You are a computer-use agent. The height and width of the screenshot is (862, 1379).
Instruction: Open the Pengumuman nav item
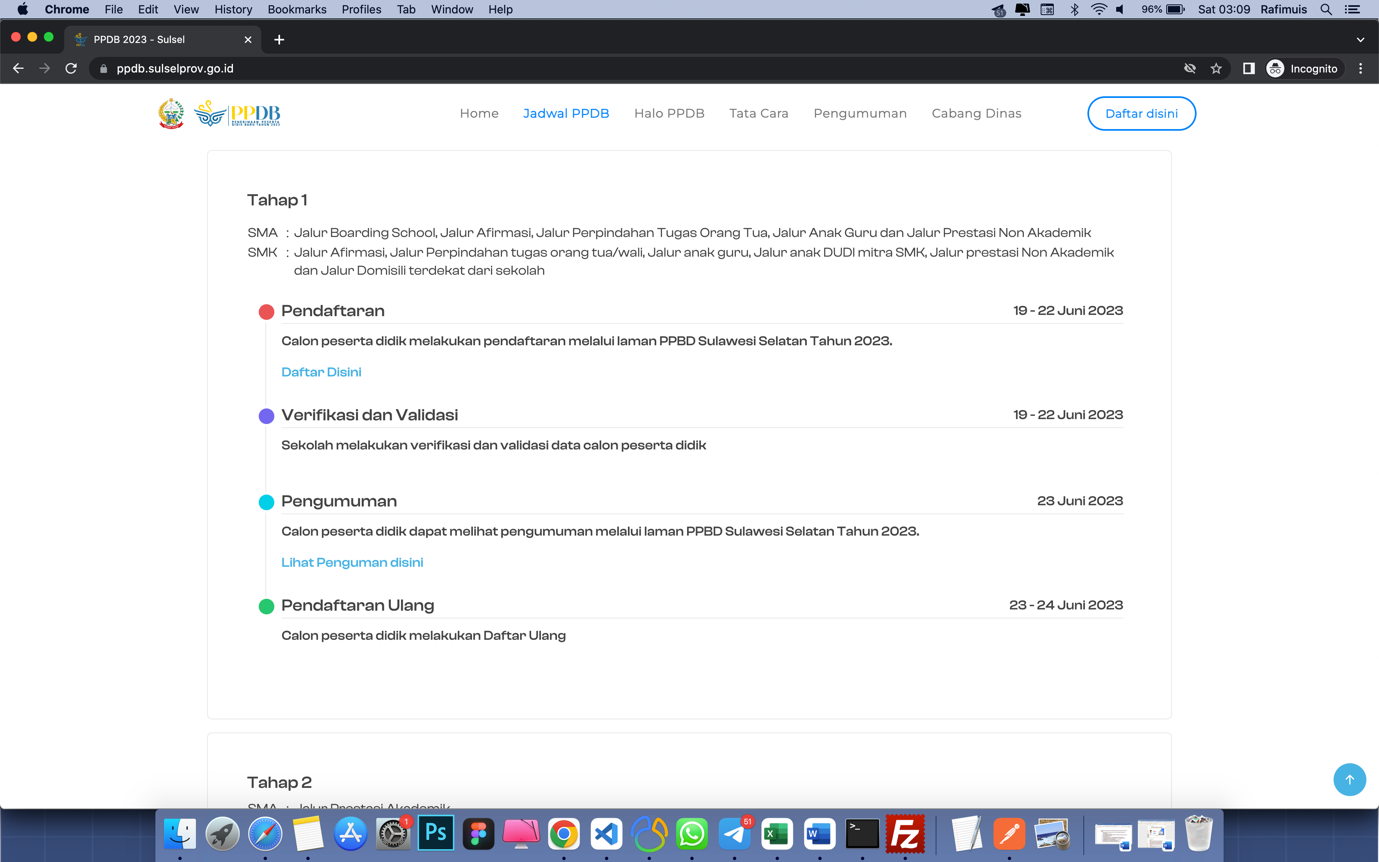860,114
